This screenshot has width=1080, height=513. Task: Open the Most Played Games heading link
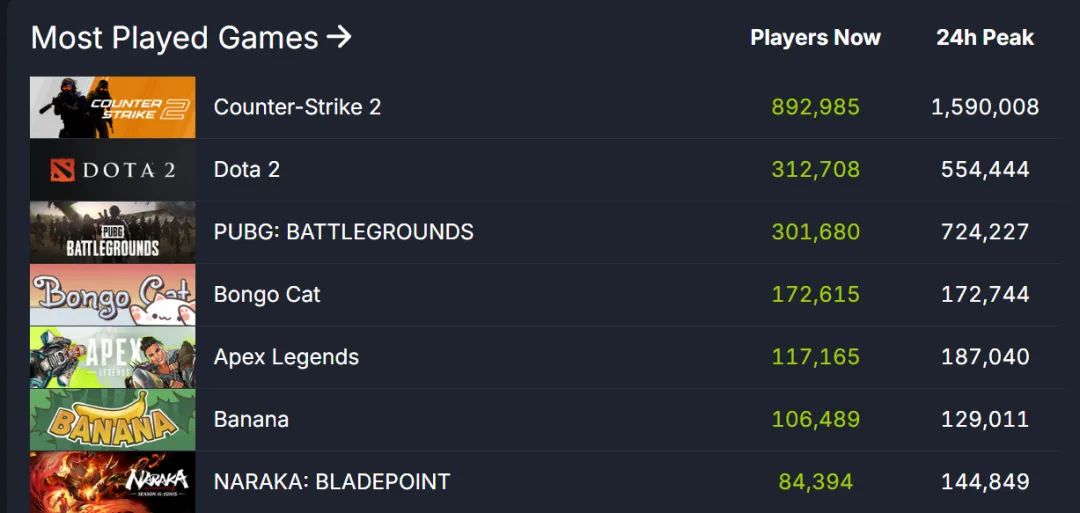point(174,38)
